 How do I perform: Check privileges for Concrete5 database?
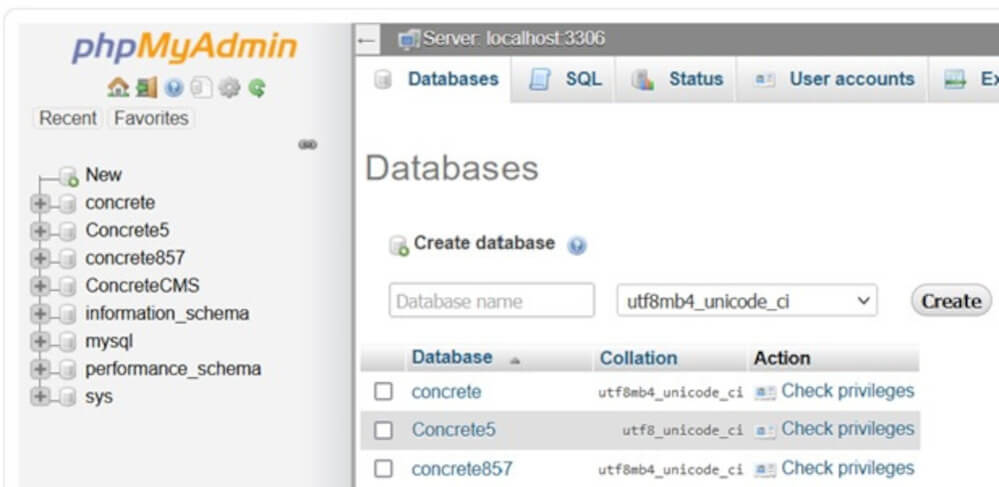click(847, 429)
